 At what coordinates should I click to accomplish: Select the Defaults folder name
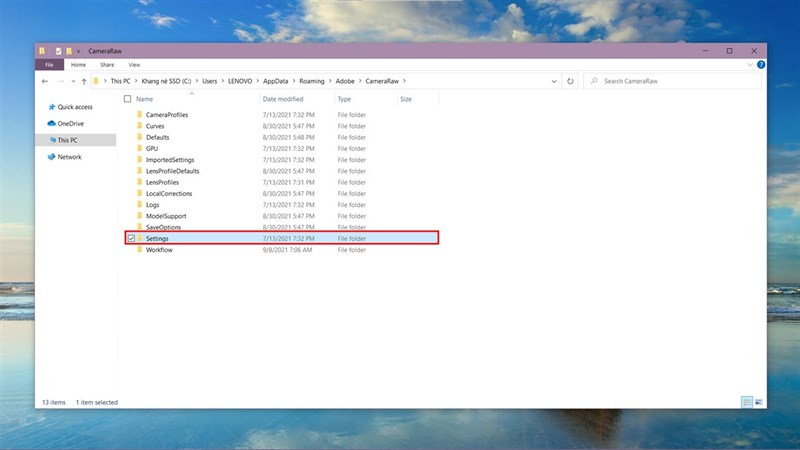click(157, 137)
